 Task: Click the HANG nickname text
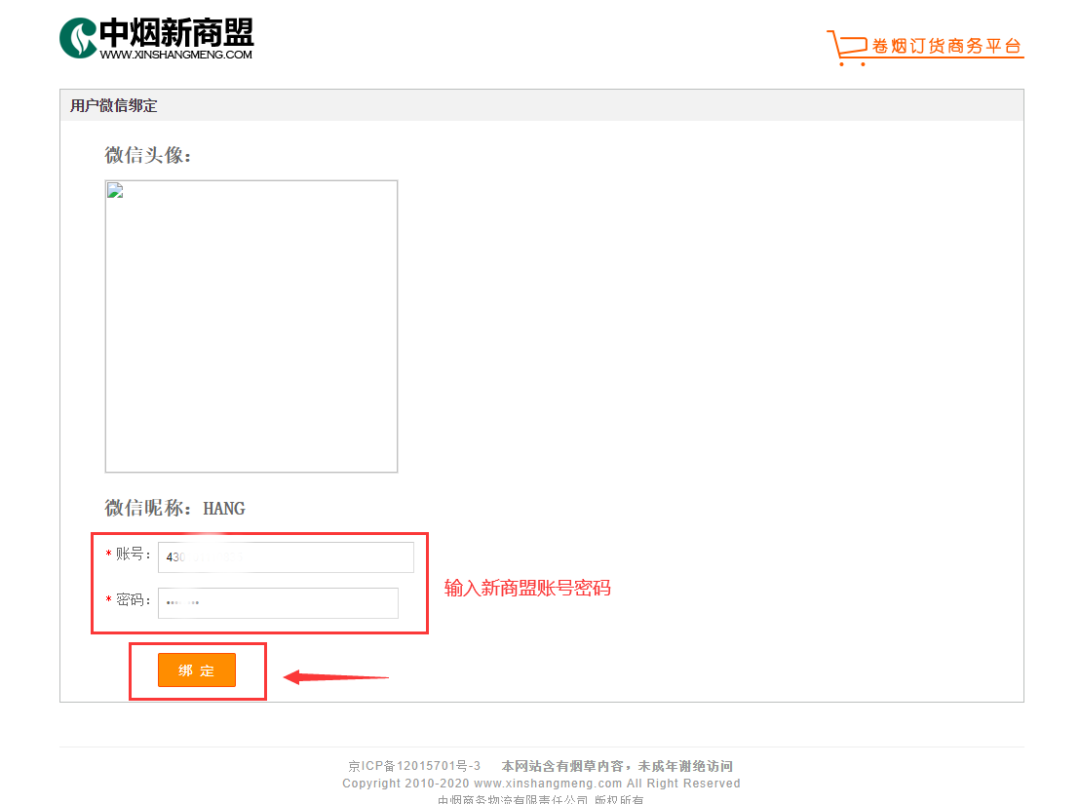pyautogui.click(x=224, y=508)
